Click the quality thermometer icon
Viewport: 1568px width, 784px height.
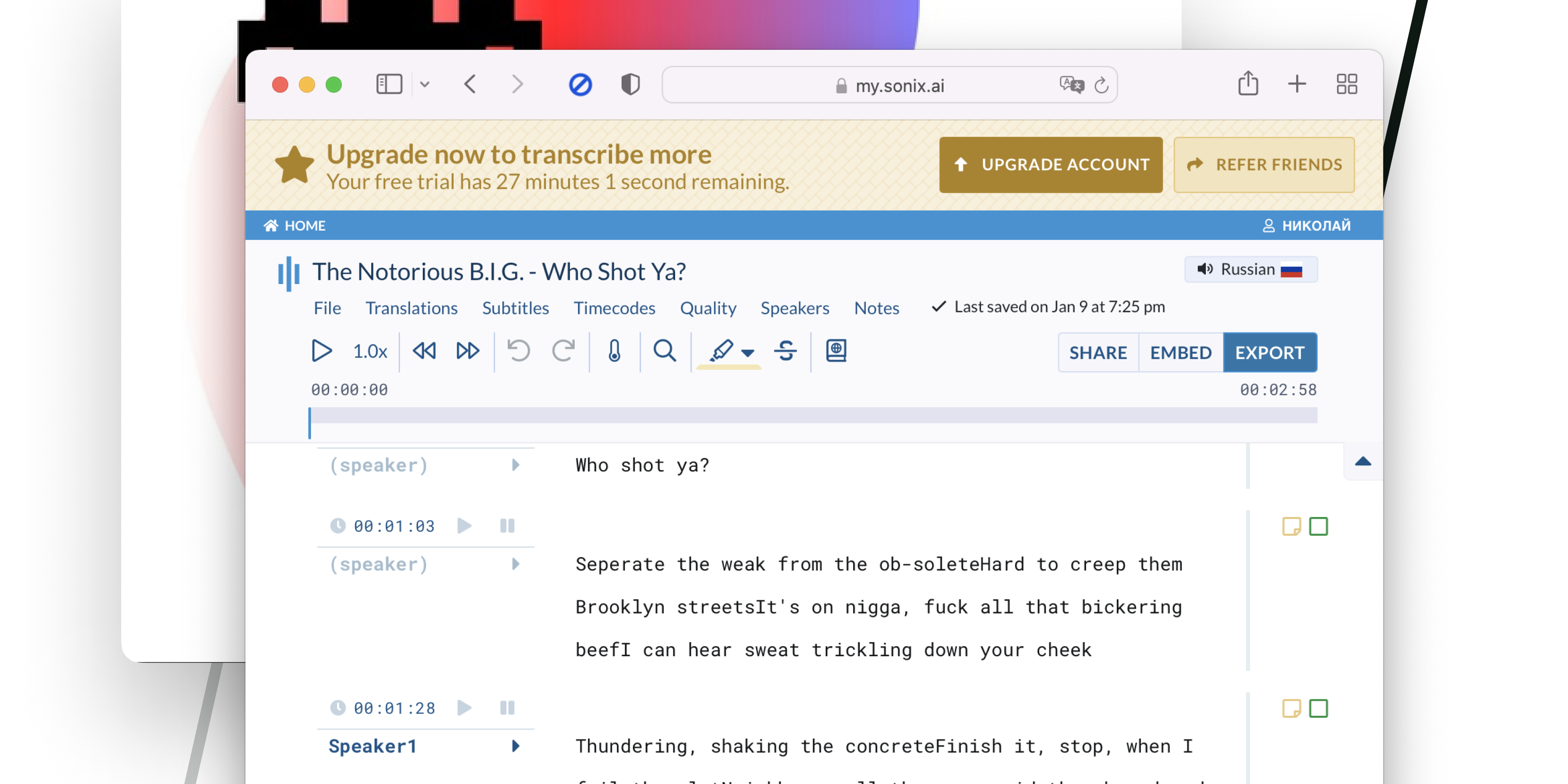[x=614, y=351]
